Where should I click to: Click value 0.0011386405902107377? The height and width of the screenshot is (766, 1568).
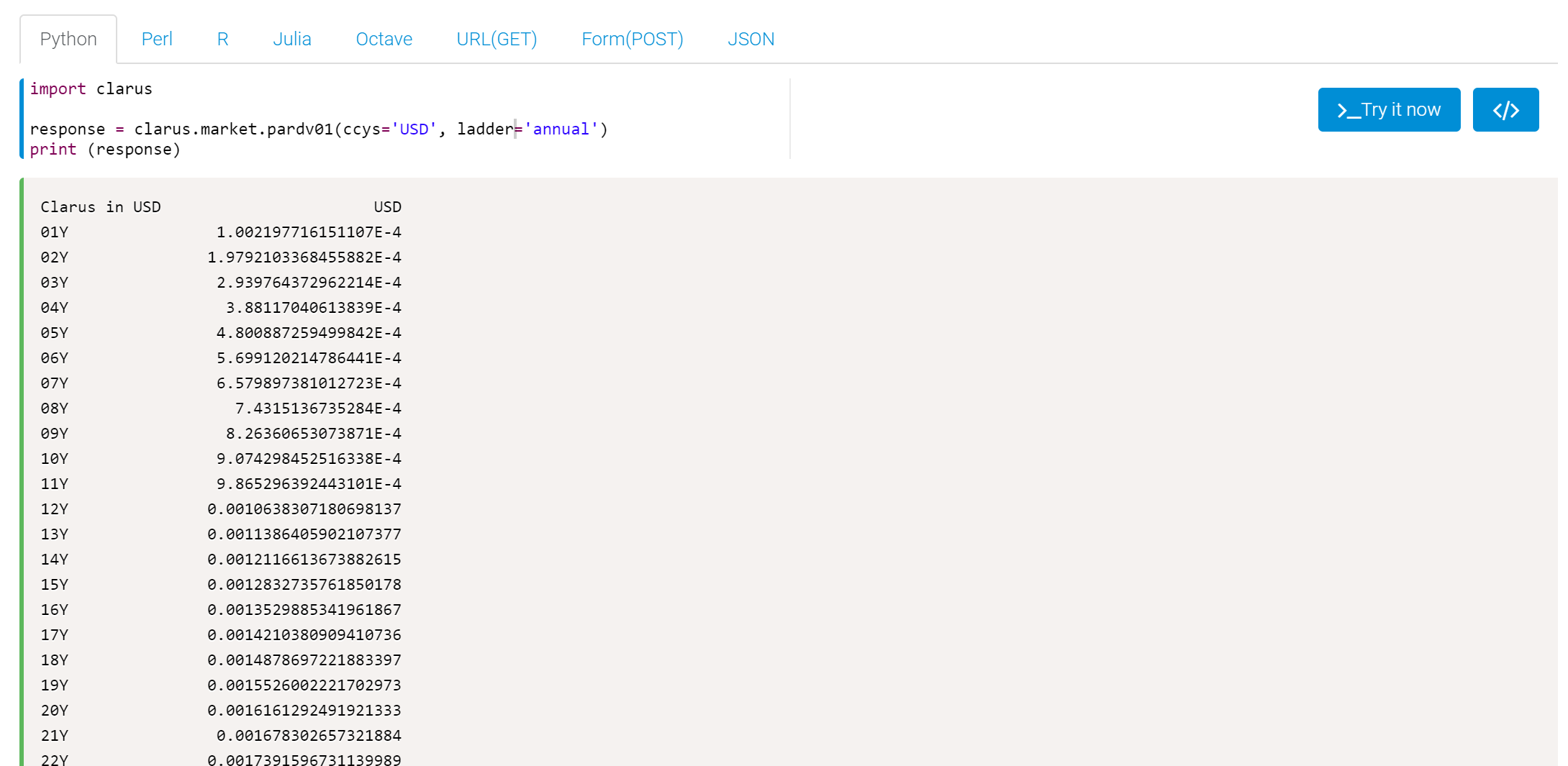point(304,534)
